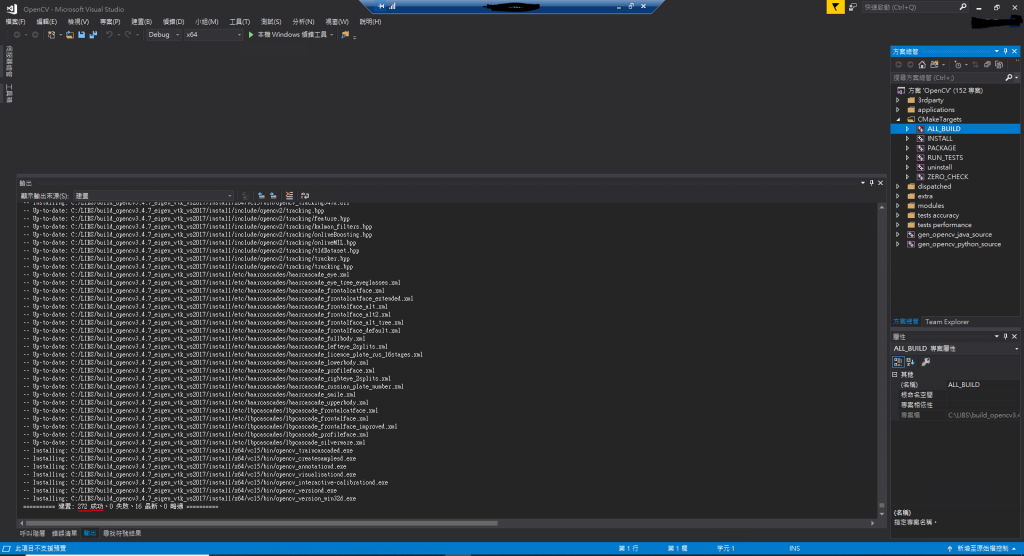1024x556 pixels.
Task: Clear all output text icon
Action: [289, 195]
